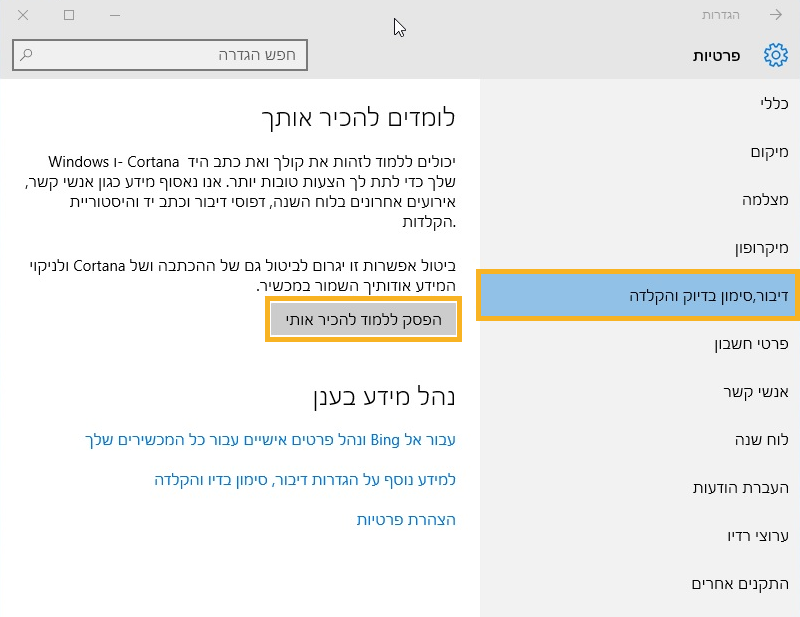Screen dimensions: 800x617
Task: Open the כללי privacy category
Action: click(x=774, y=103)
